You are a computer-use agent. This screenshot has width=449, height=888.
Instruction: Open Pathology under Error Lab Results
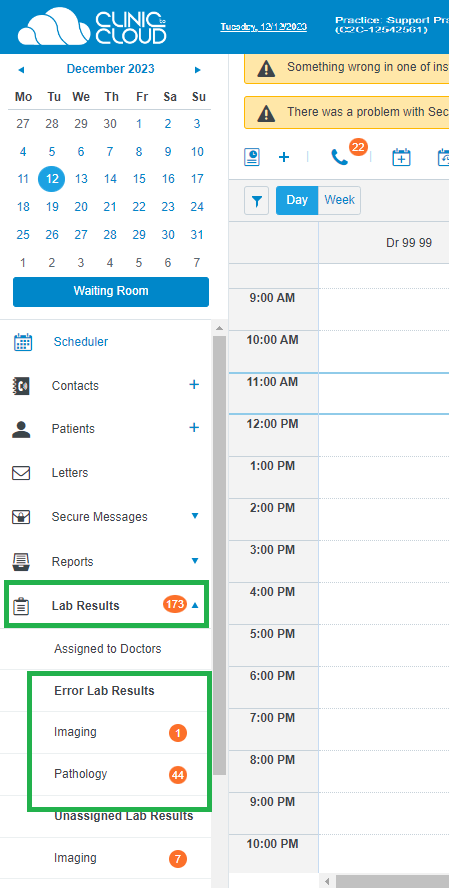(80, 774)
